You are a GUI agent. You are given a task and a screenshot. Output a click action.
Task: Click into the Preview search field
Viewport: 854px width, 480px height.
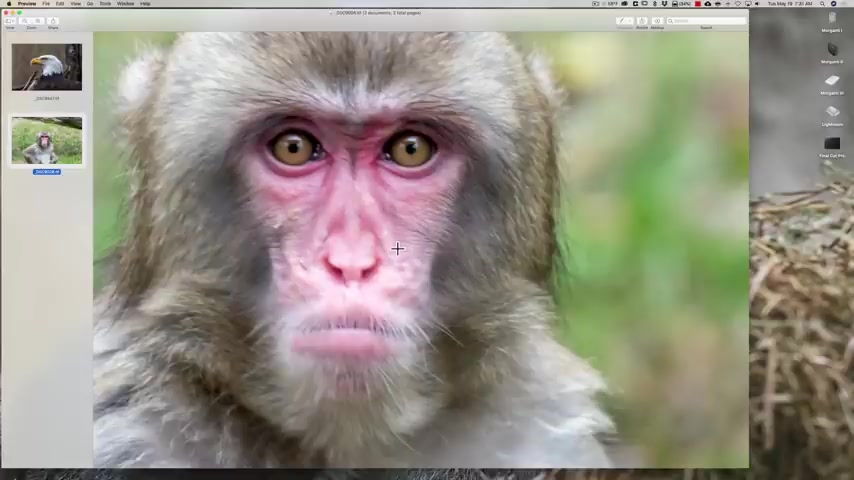coord(706,21)
